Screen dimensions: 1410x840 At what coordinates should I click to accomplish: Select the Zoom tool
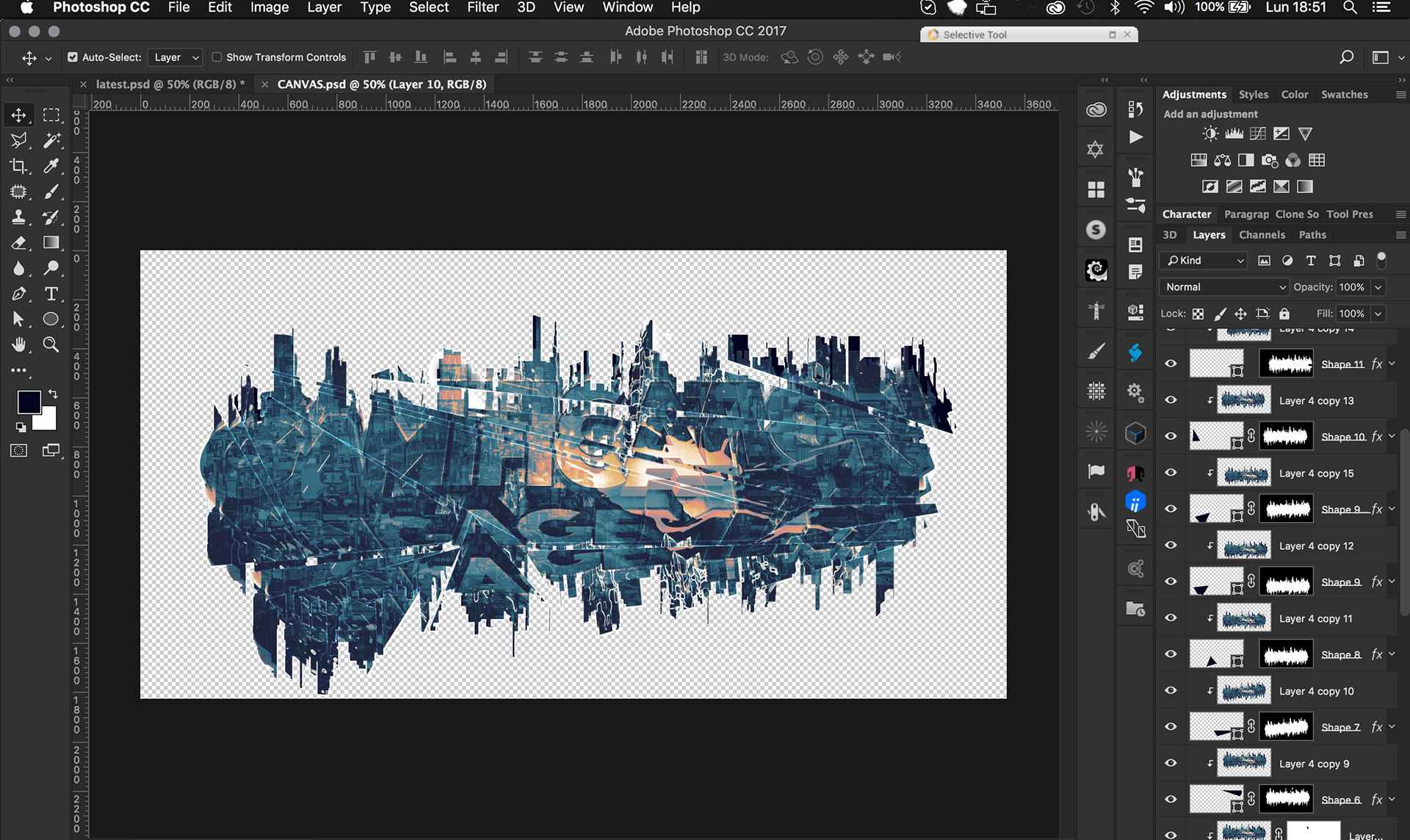(51, 344)
